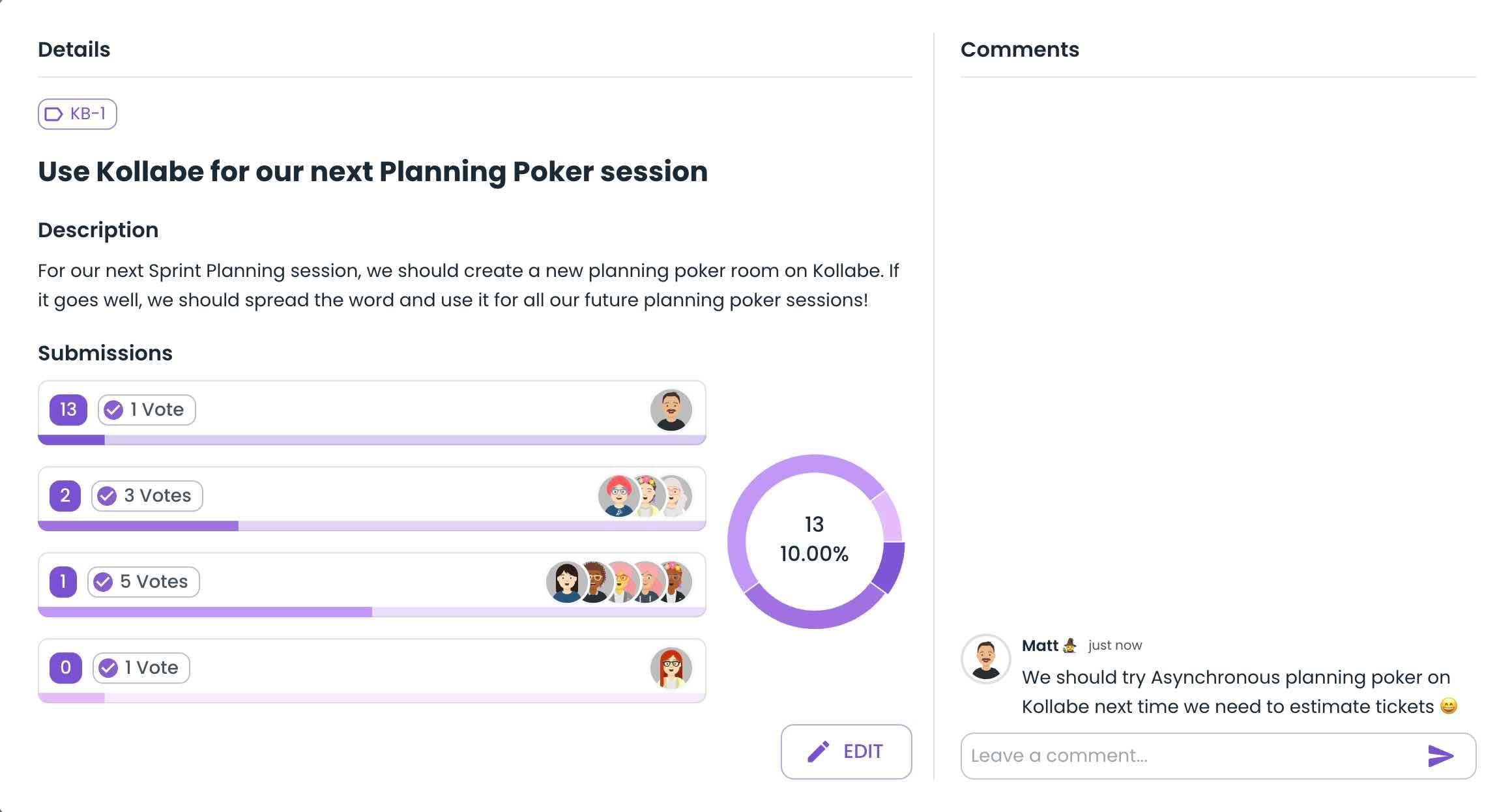The image size is (1512, 812).
Task: Select the 13 point value badge
Action: [x=68, y=410]
